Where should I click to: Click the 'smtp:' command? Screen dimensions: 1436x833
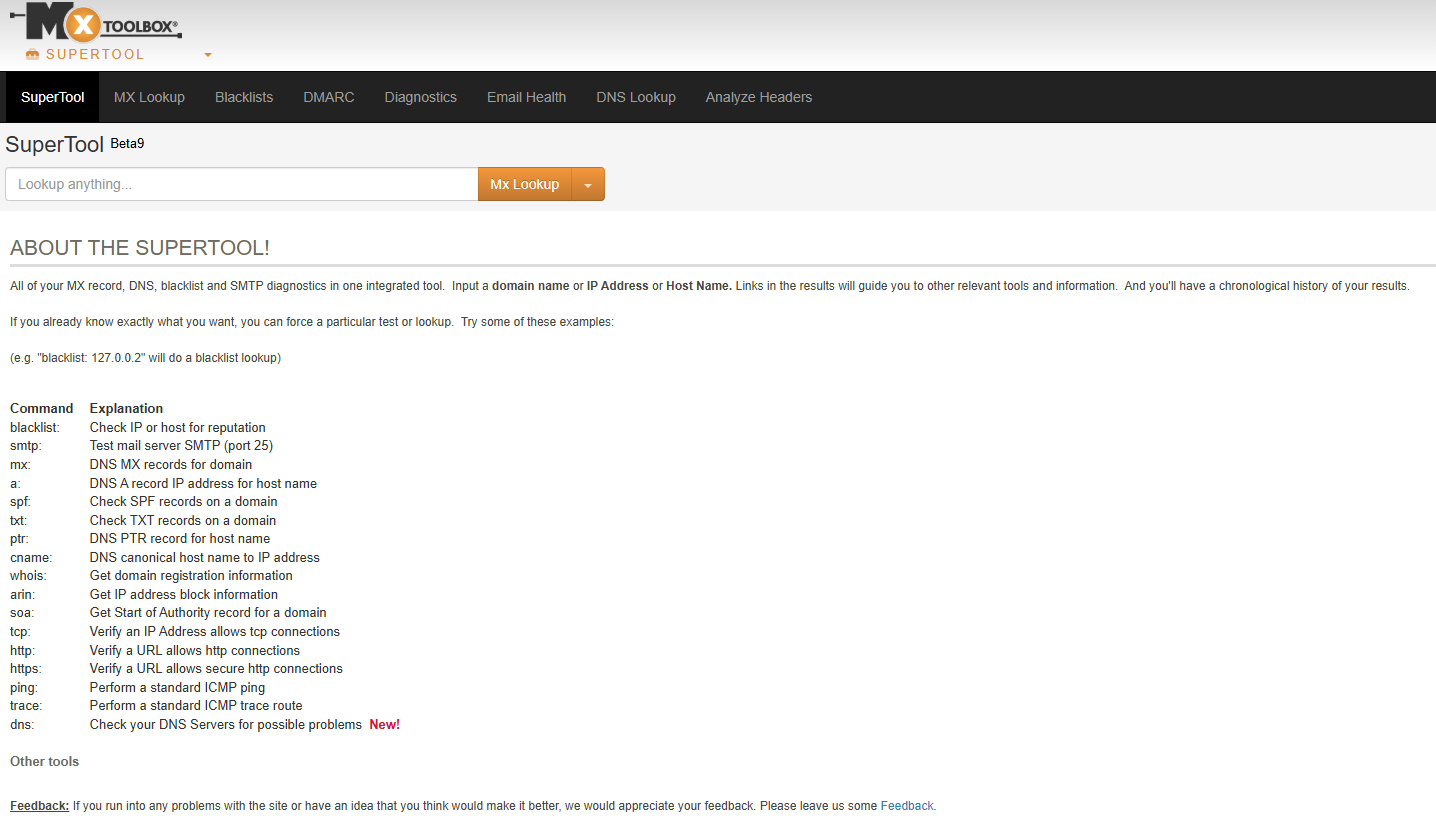(x=26, y=446)
